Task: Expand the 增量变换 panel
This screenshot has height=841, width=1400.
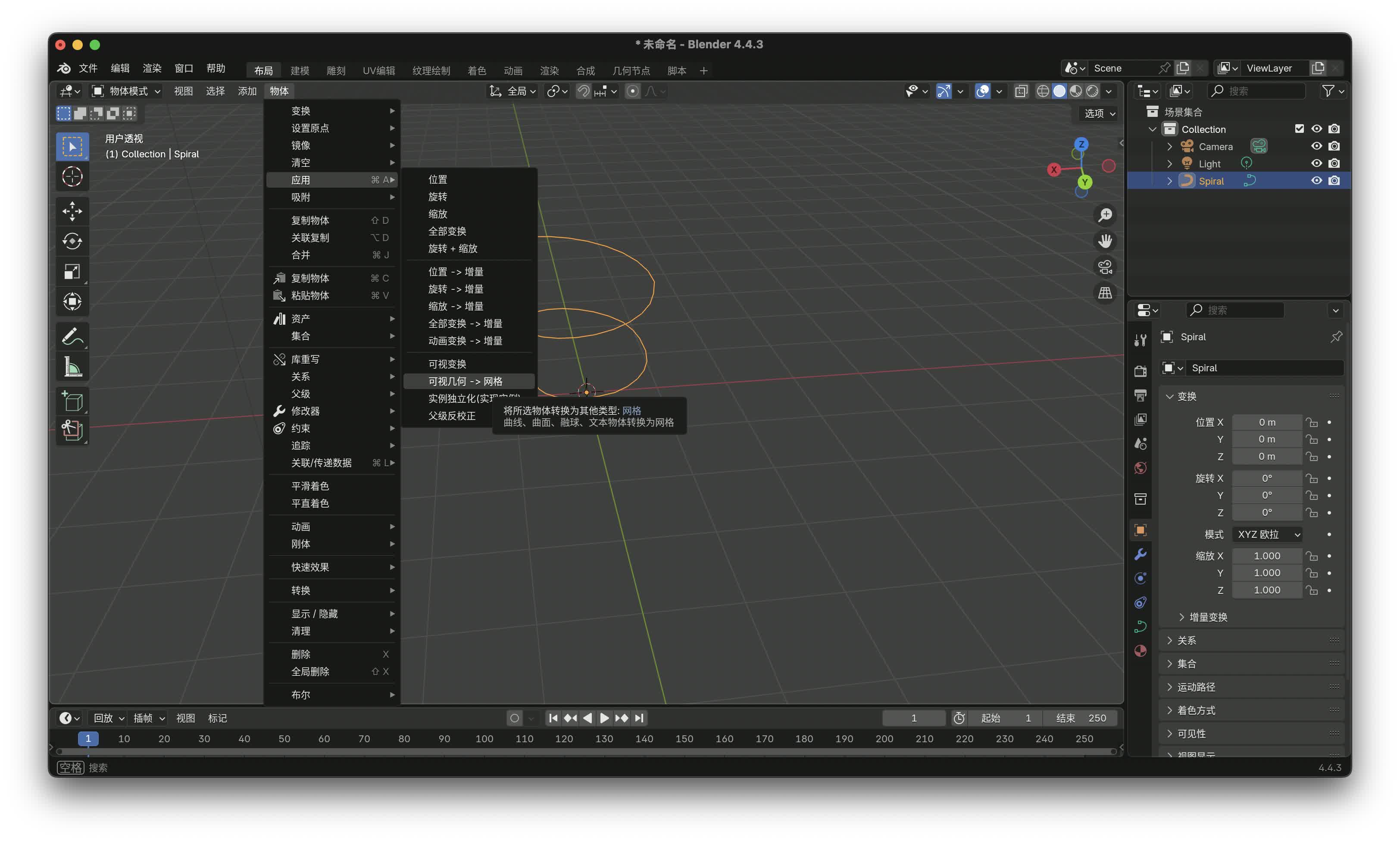Action: [x=1207, y=617]
